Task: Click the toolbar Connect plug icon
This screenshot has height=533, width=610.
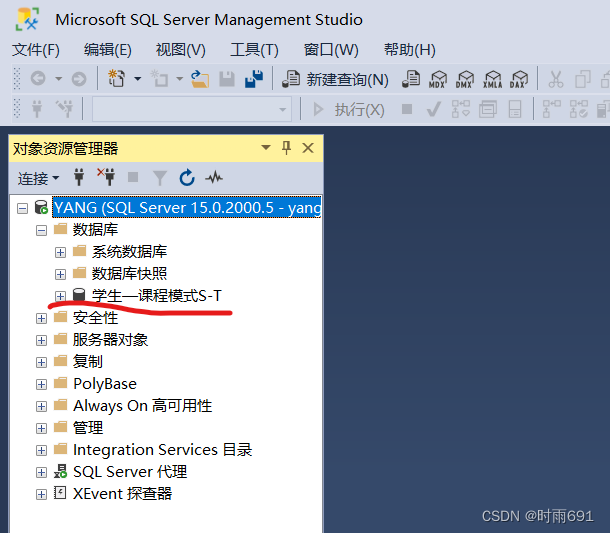Action: 37,109
